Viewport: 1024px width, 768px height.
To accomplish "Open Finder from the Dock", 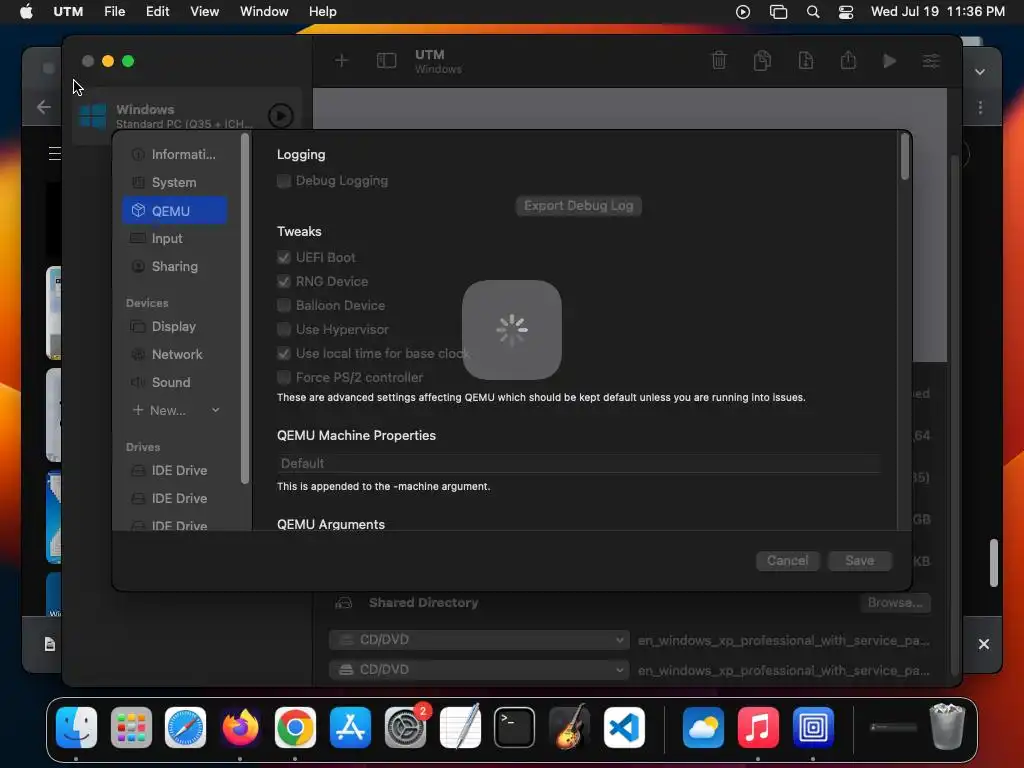I will click(x=76, y=728).
